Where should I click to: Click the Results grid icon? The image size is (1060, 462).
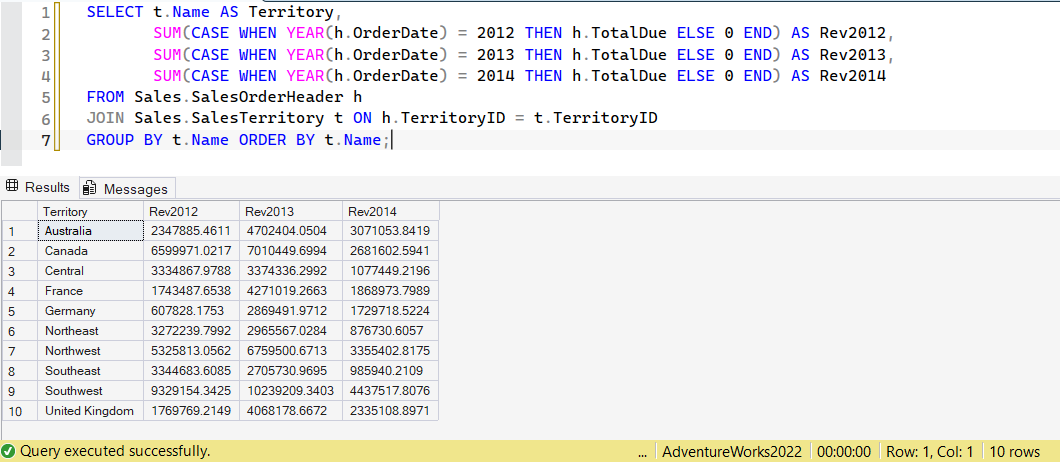(x=13, y=187)
